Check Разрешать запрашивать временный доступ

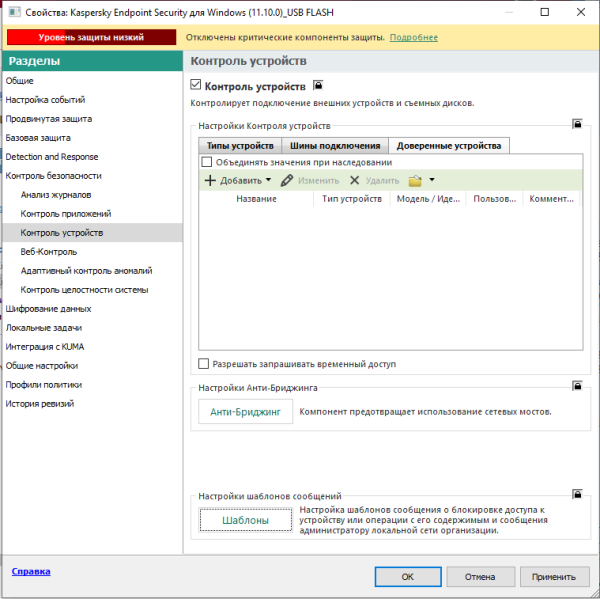[204, 364]
